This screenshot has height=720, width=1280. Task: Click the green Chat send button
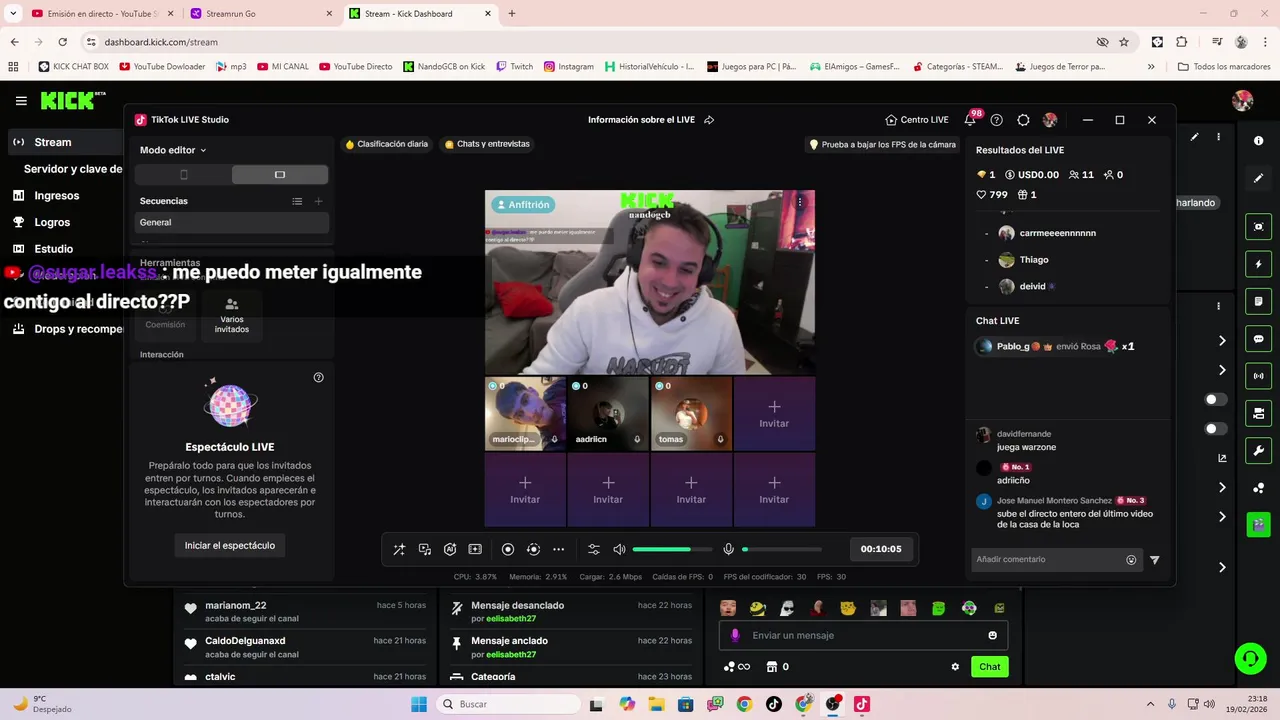pyautogui.click(x=990, y=667)
